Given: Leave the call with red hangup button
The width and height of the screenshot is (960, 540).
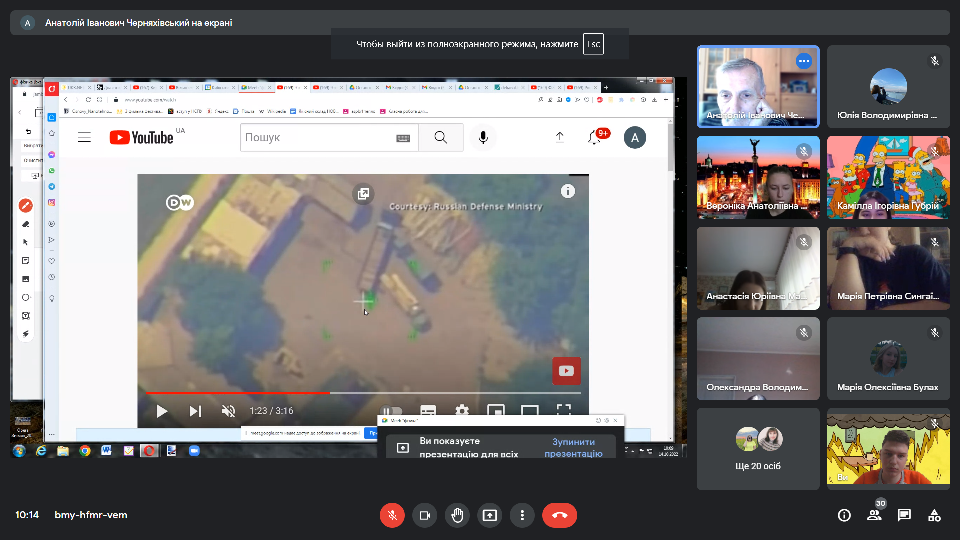Looking at the screenshot, I should click(x=560, y=516).
